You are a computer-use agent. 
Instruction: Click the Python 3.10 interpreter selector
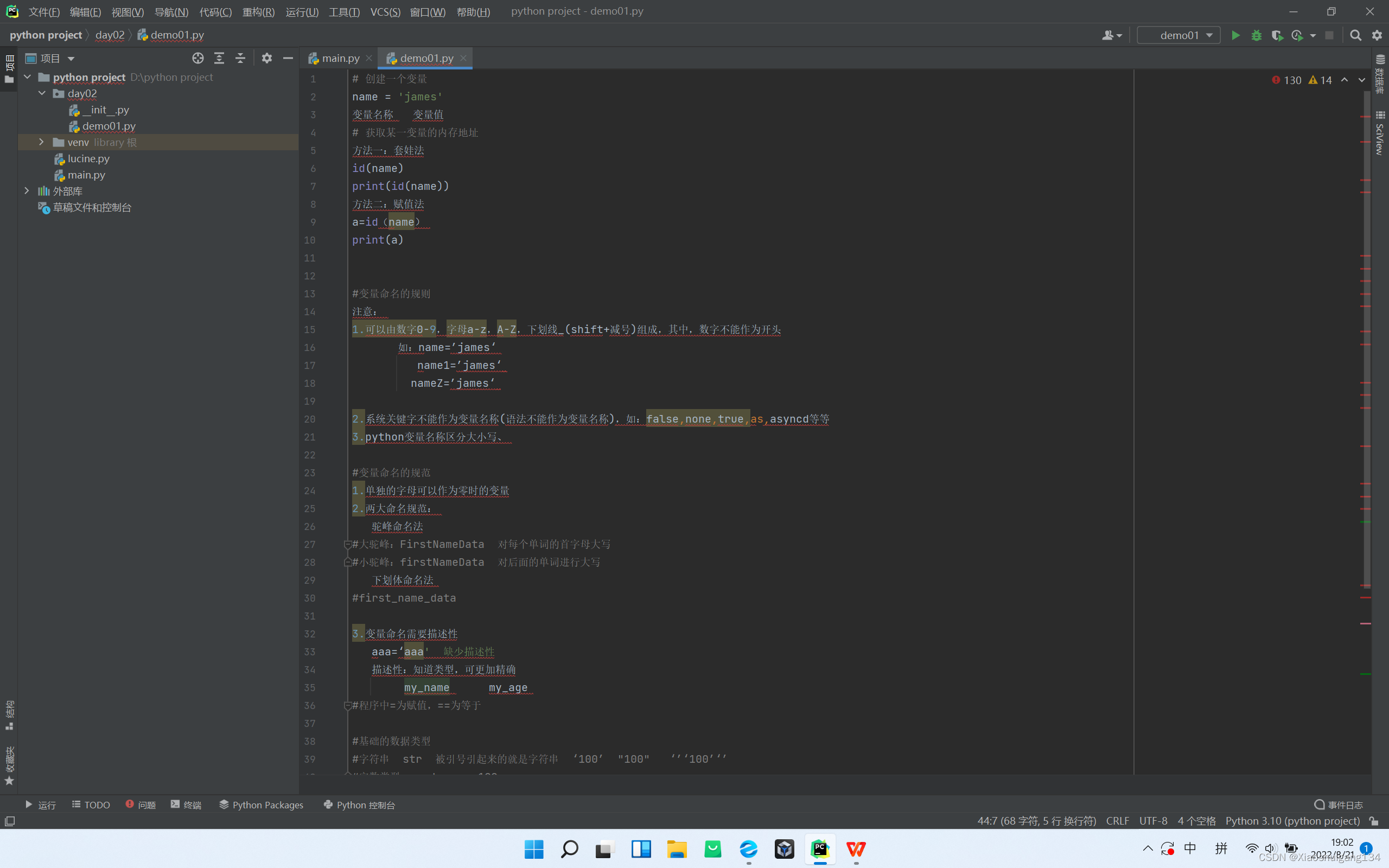(1292, 821)
